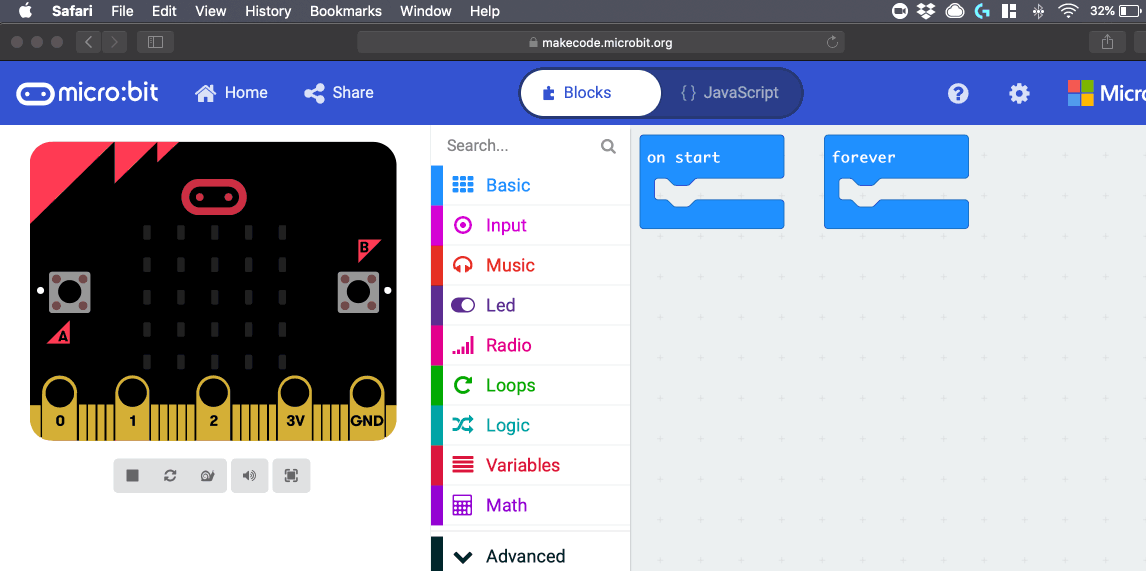Expand the Advanced categories

(531, 556)
